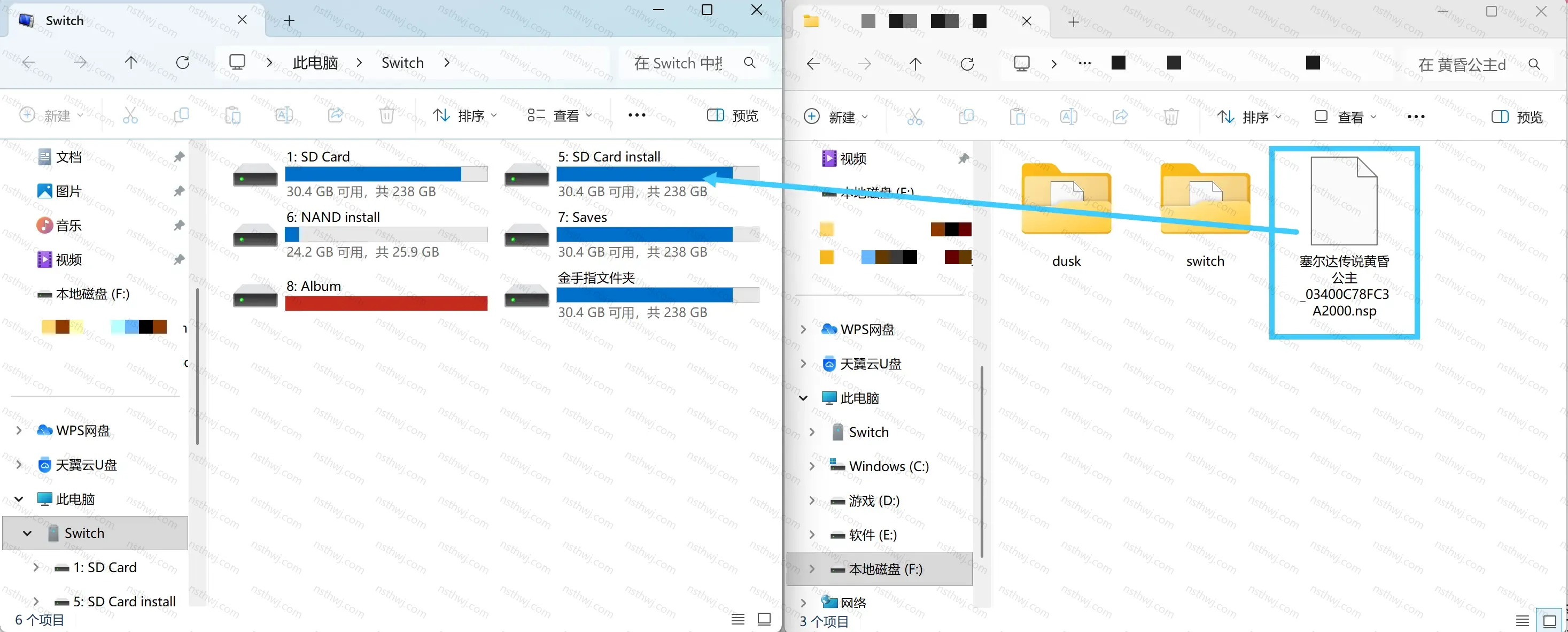The image size is (1568, 632).
Task: Switch to large icons view in right window
Action: 1550,620
